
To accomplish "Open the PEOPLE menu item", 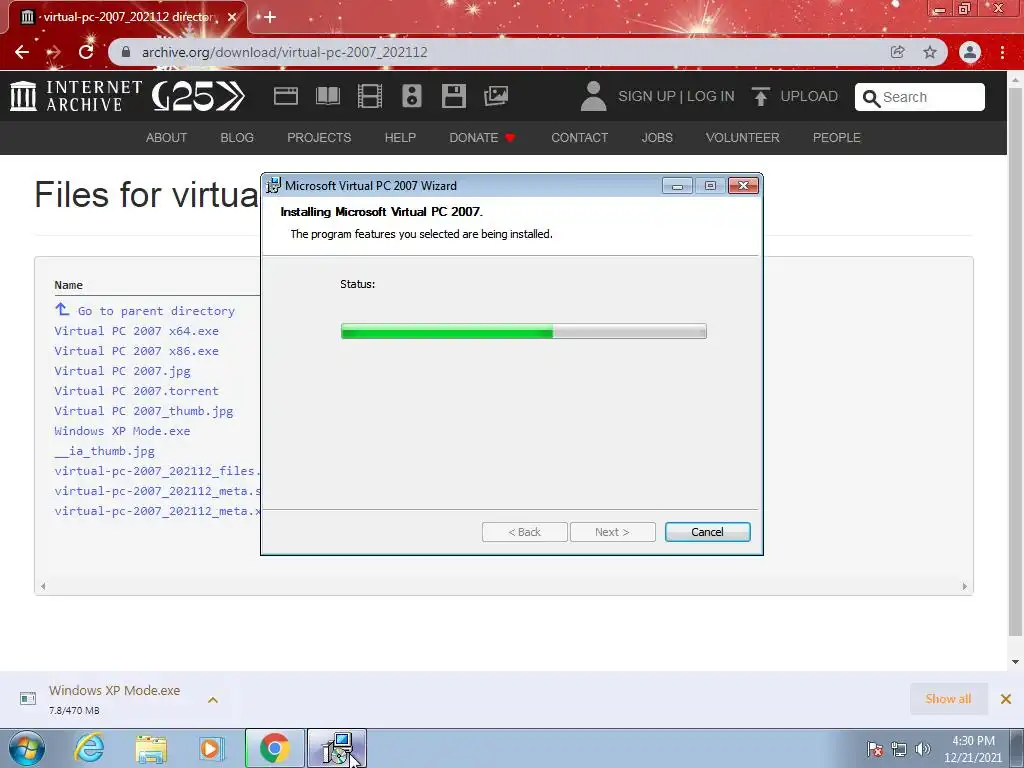I will point(837,138).
